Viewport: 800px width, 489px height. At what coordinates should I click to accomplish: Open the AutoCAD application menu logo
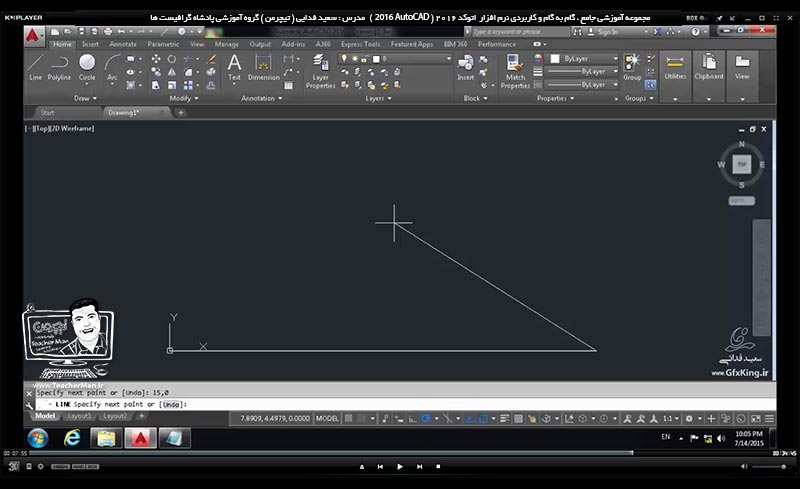pos(33,35)
